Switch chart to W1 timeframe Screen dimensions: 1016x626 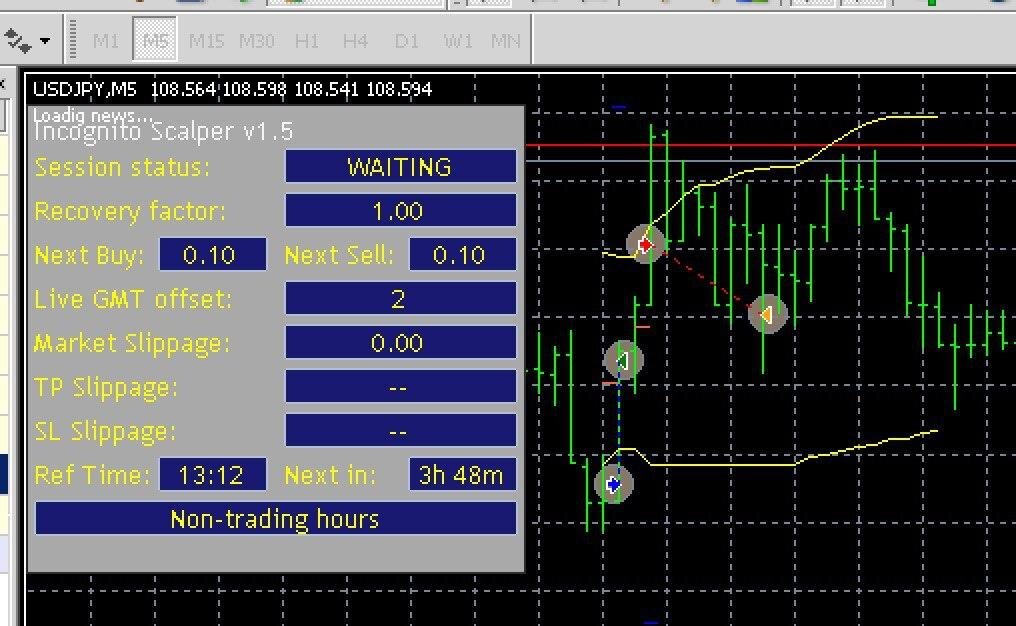tap(457, 41)
